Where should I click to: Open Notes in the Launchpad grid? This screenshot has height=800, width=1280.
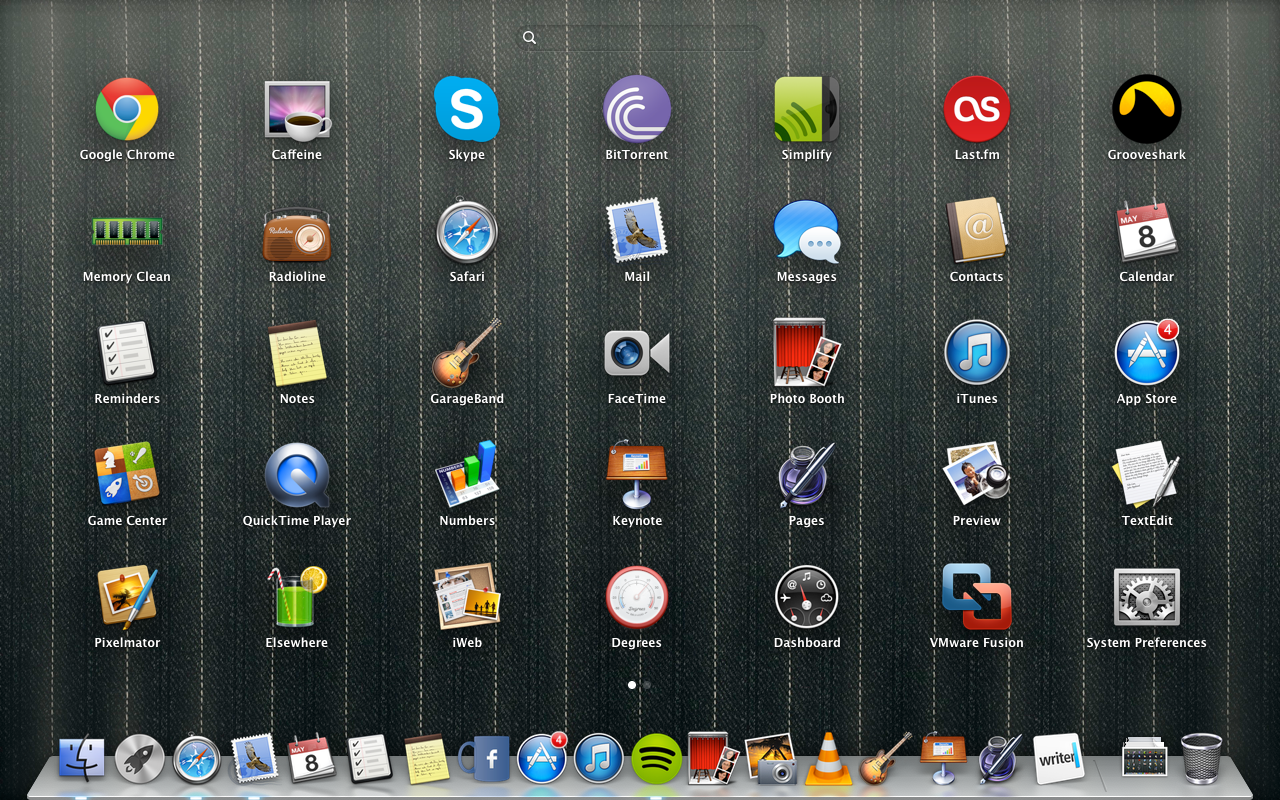[x=297, y=353]
